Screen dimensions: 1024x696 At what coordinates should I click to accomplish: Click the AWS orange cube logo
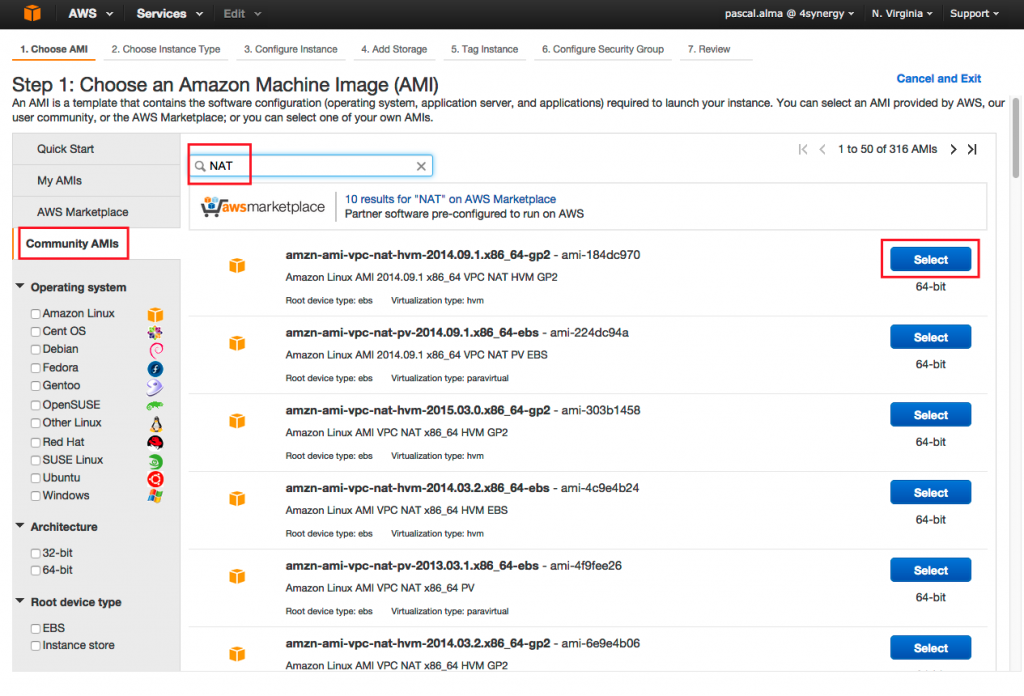click(32, 13)
